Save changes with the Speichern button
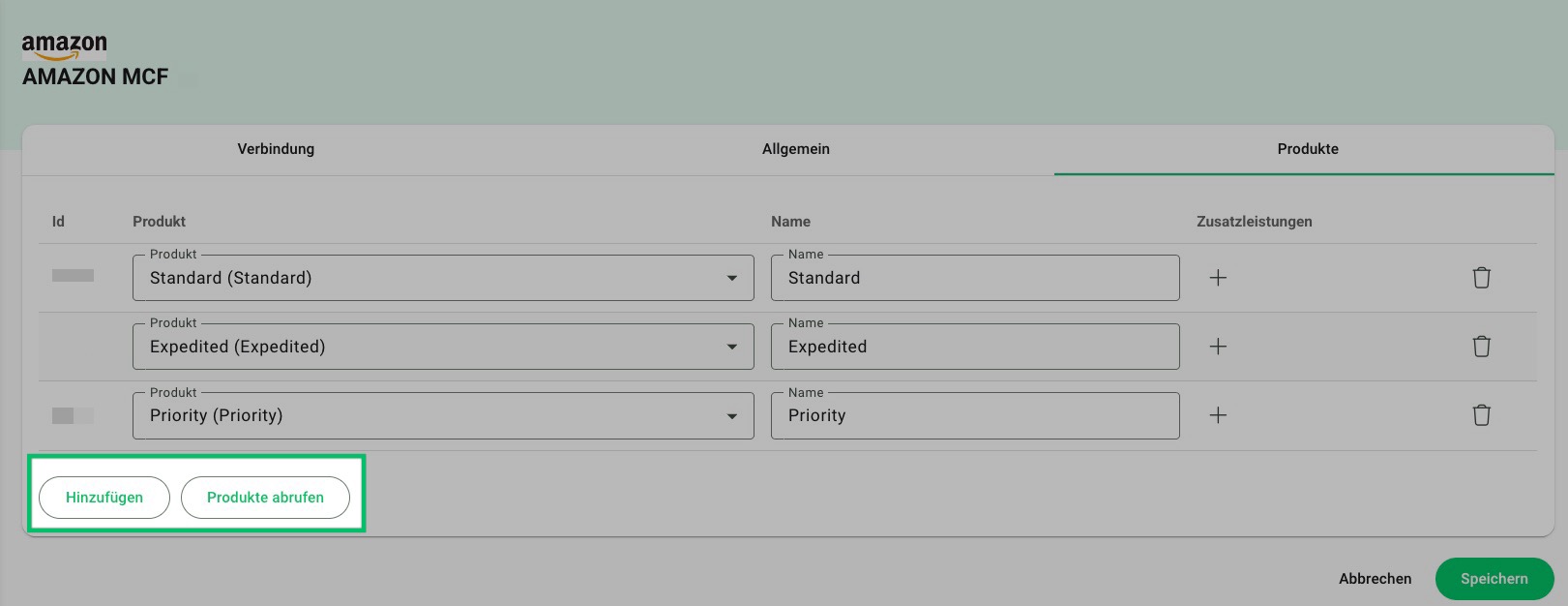Image resolution: width=1568 pixels, height=606 pixels. point(1494,579)
